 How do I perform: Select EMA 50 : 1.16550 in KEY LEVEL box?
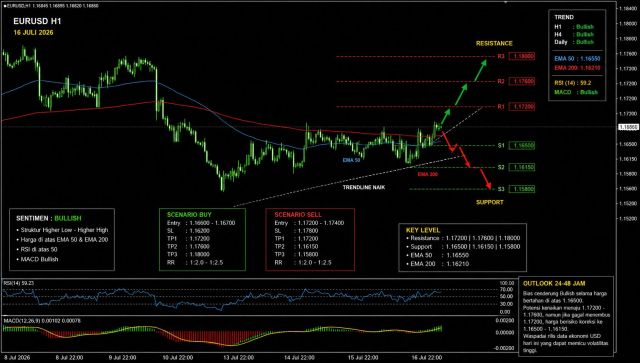click(x=438, y=255)
